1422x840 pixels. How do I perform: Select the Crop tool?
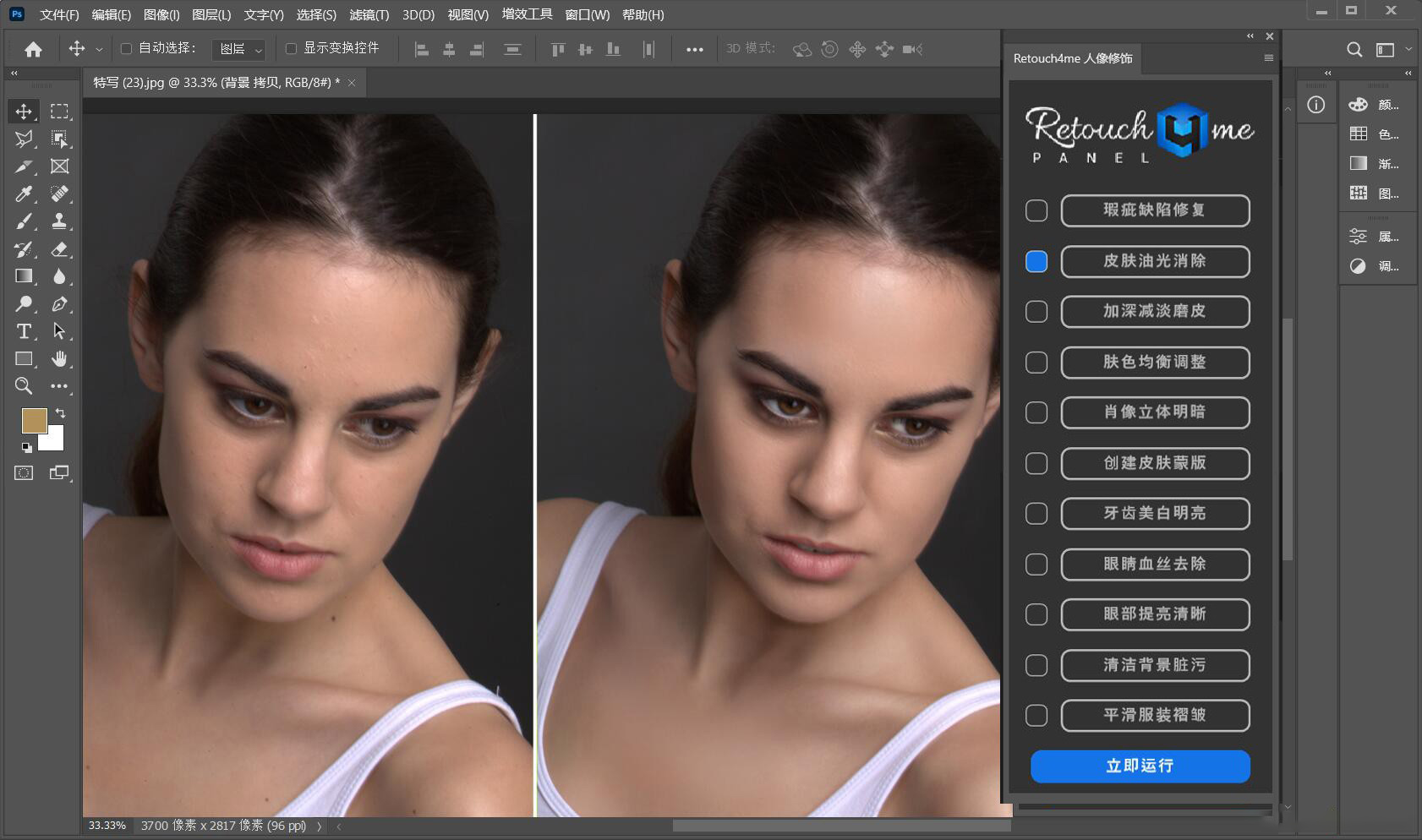(x=24, y=166)
